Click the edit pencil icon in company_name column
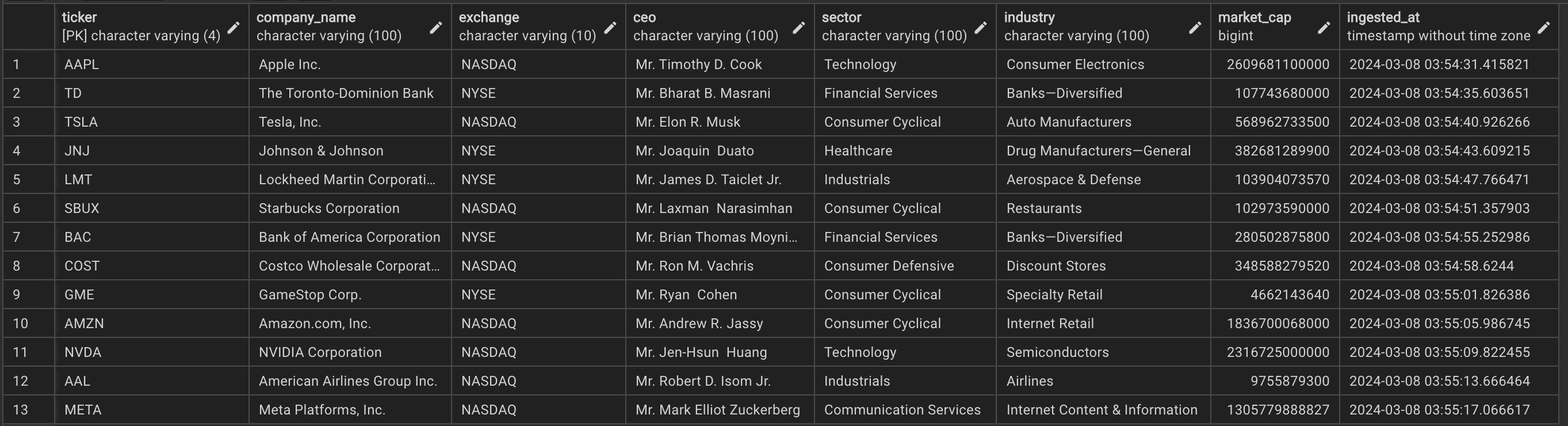 coord(436,28)
